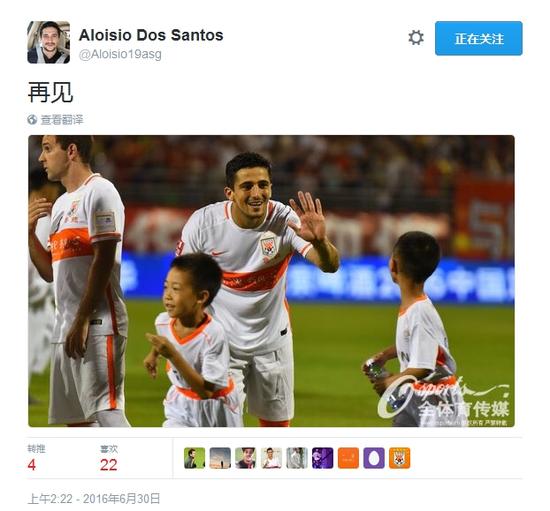550x511 pixels.
Task: Open first liker avatar with green background
Action: click(x=194, y=458)
